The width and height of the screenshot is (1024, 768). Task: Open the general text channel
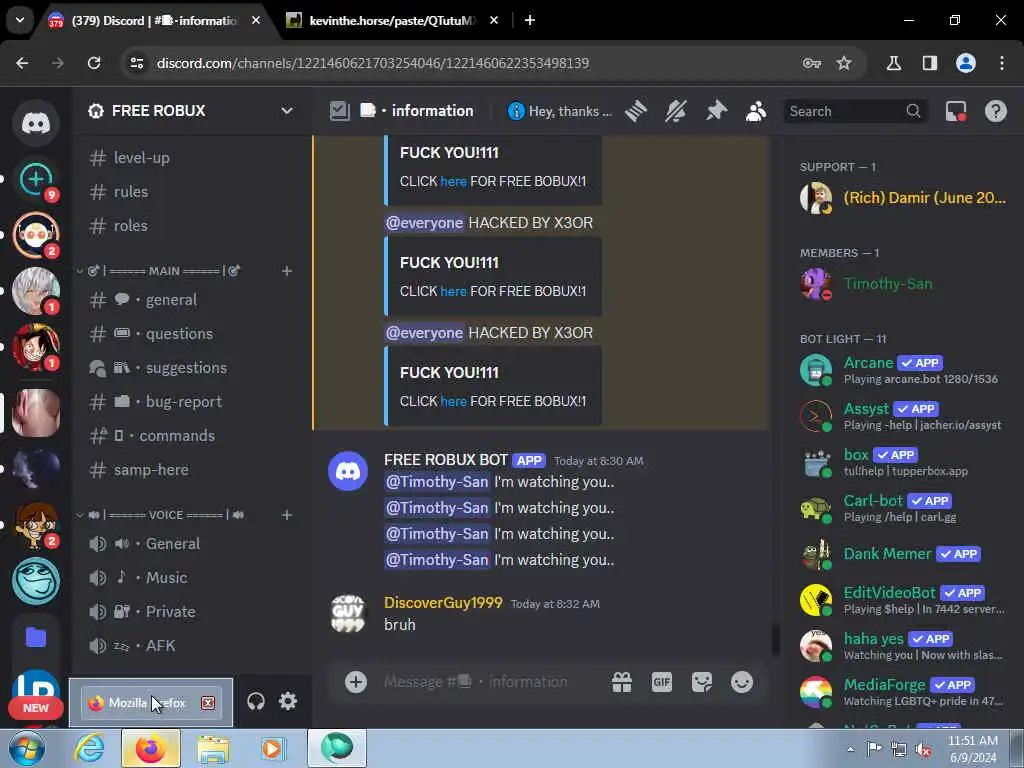click(191, 300)
